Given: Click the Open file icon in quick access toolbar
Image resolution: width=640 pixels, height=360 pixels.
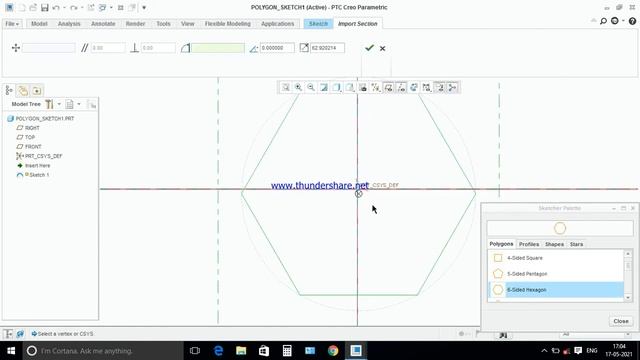Looking at the screenshot, I should coord(33,7).
